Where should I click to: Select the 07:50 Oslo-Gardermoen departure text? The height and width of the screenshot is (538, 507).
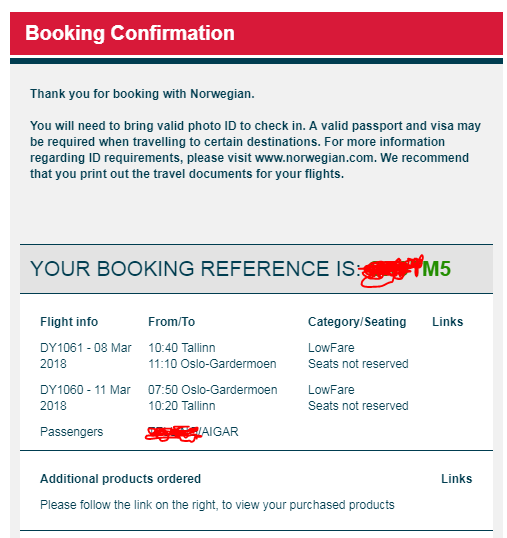(213, 390)
